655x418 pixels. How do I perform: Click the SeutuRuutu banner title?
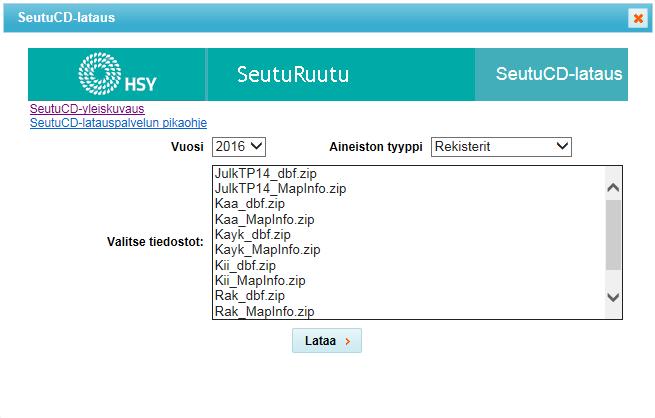(x=293, y=74)
